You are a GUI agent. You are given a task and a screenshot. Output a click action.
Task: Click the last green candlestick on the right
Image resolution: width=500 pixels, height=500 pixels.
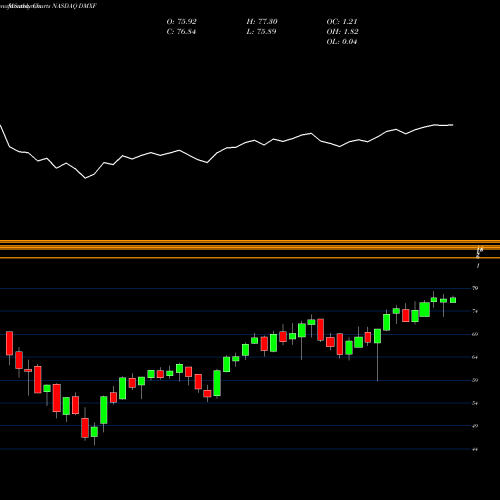(453, 300)
